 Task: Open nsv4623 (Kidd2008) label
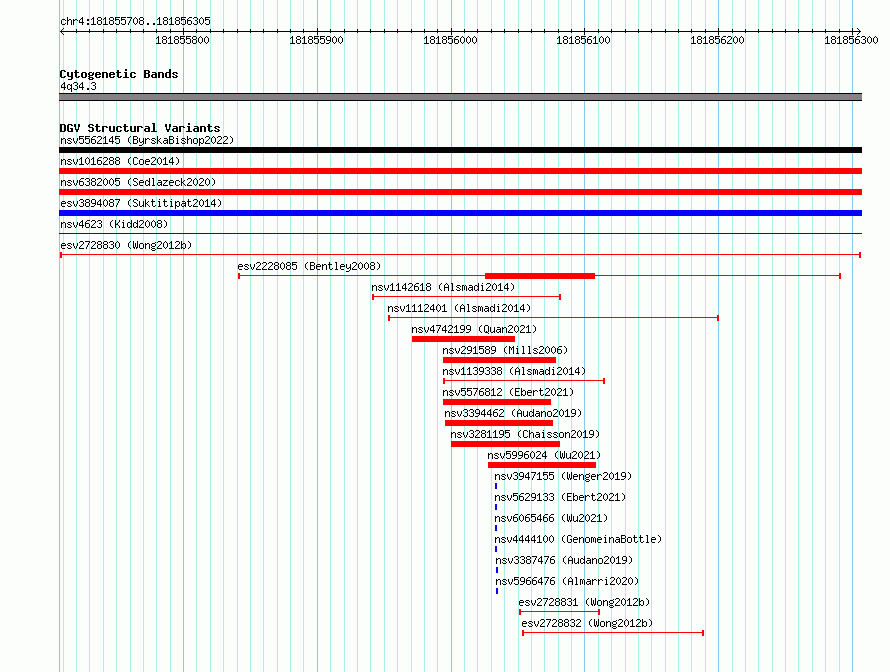tap(114, 224)
